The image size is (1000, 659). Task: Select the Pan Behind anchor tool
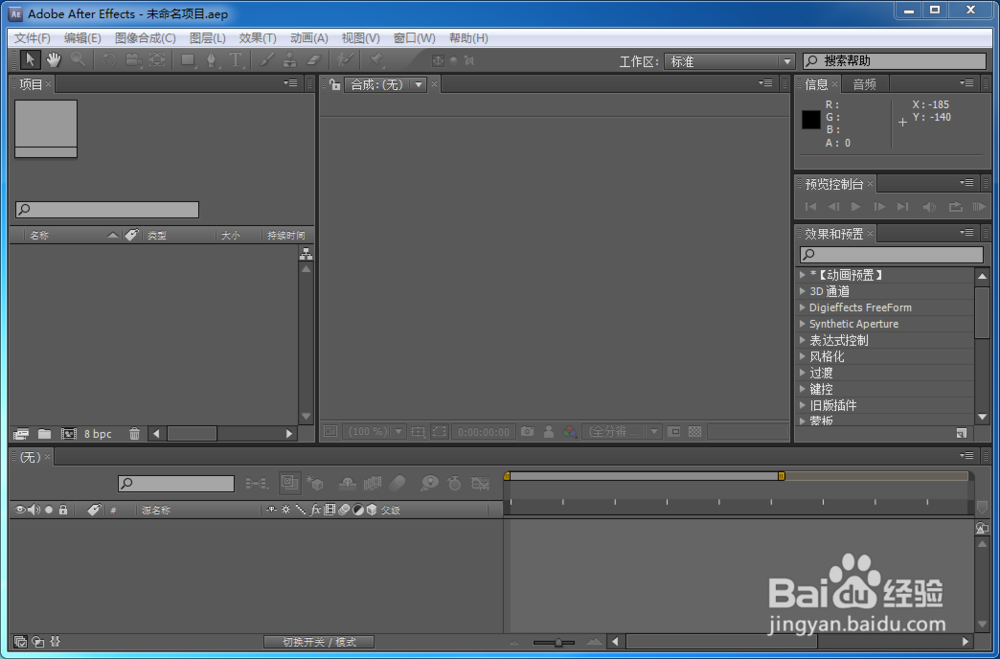tap(157, 61)
